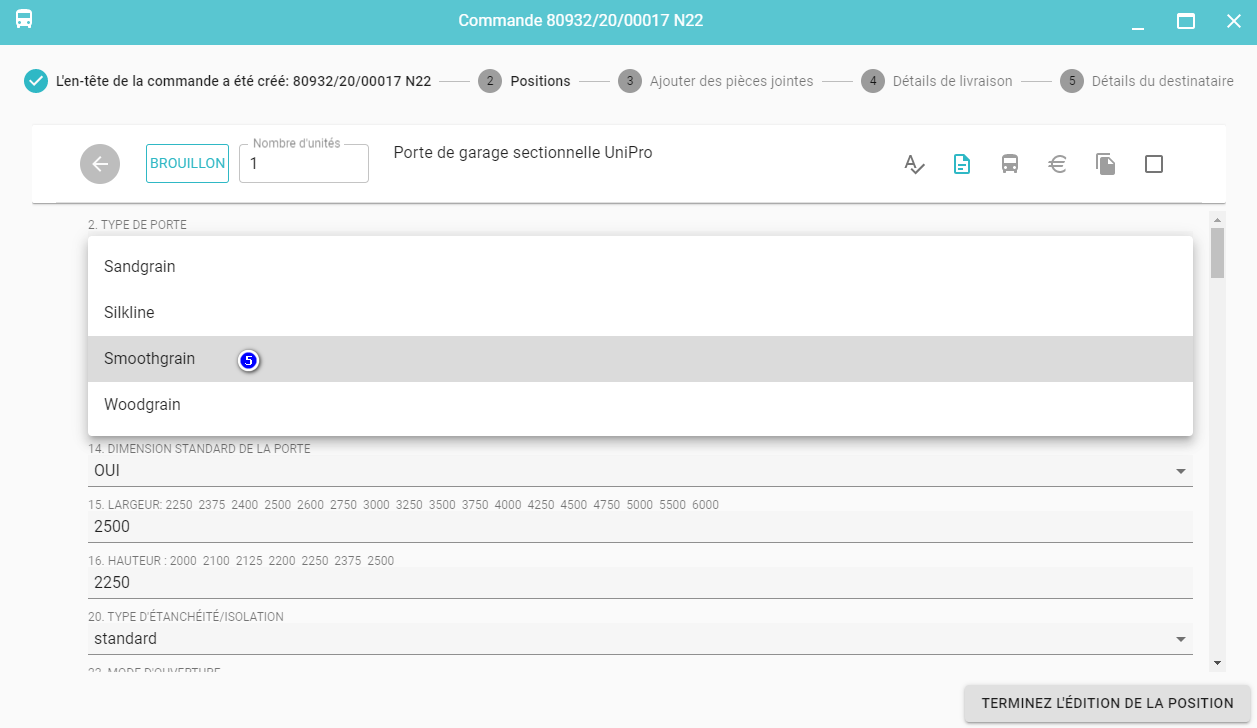Expand the Dimension standard de la porte dropdown
1257x728 pixels.
tap(1181, 471)
